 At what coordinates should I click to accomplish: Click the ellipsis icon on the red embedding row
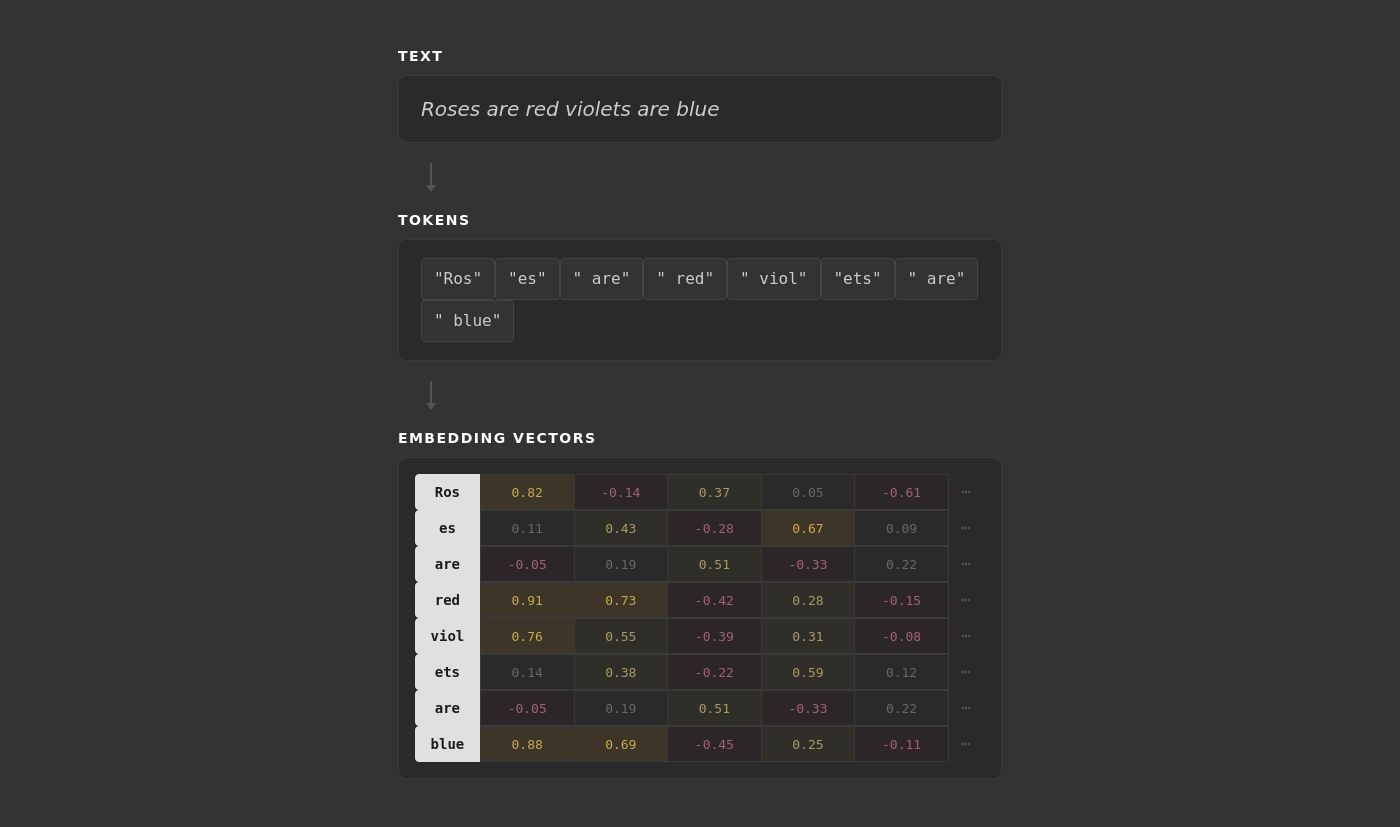pos(966,600)
